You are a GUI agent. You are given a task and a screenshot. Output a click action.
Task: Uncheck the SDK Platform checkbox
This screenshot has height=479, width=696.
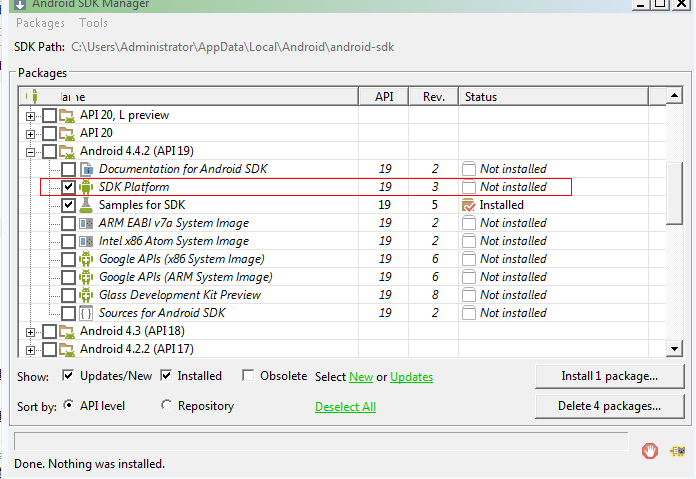tap(68, 187)
